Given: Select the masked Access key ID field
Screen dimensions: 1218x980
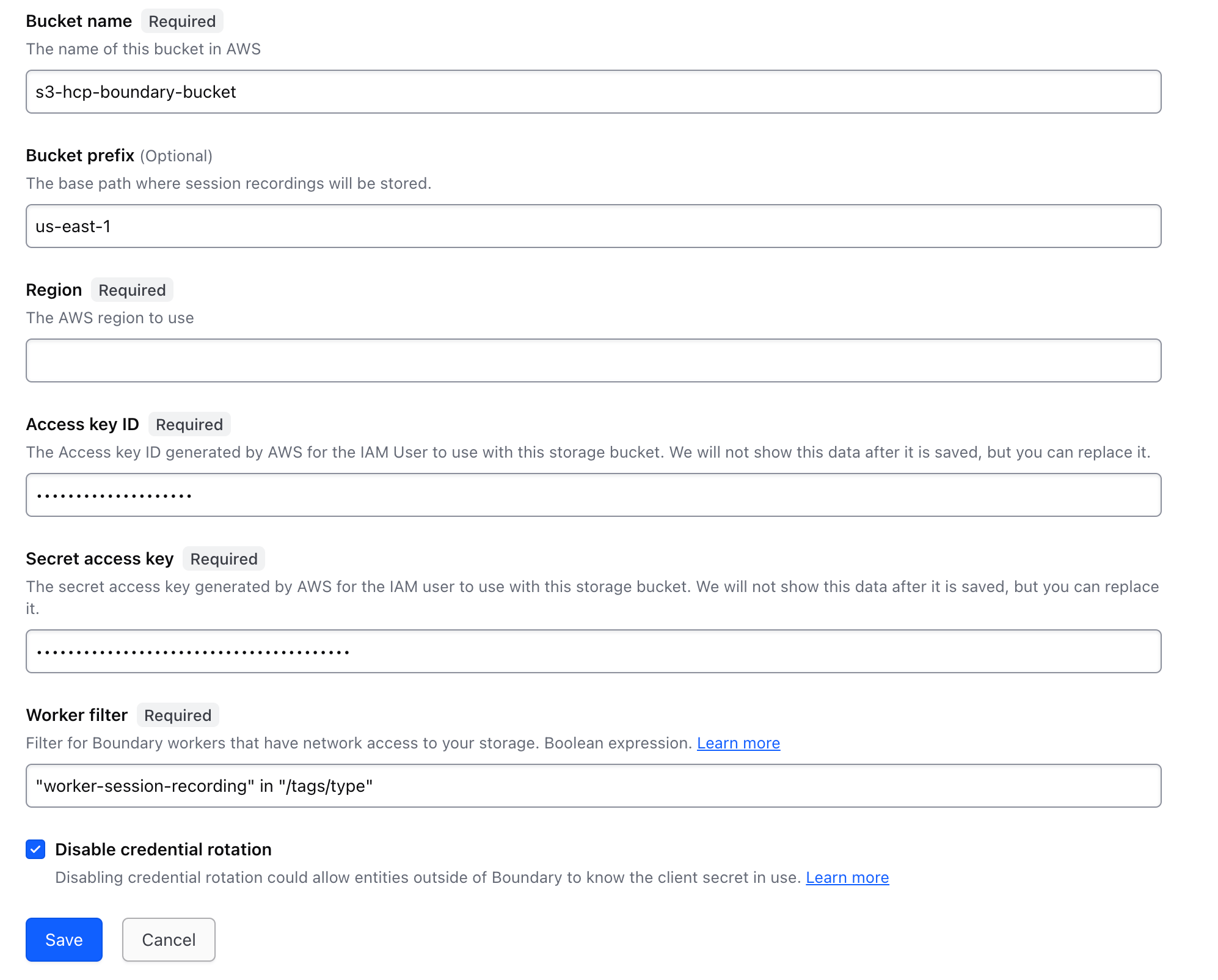Looking at the screenshot, I should tap(593, 495).
